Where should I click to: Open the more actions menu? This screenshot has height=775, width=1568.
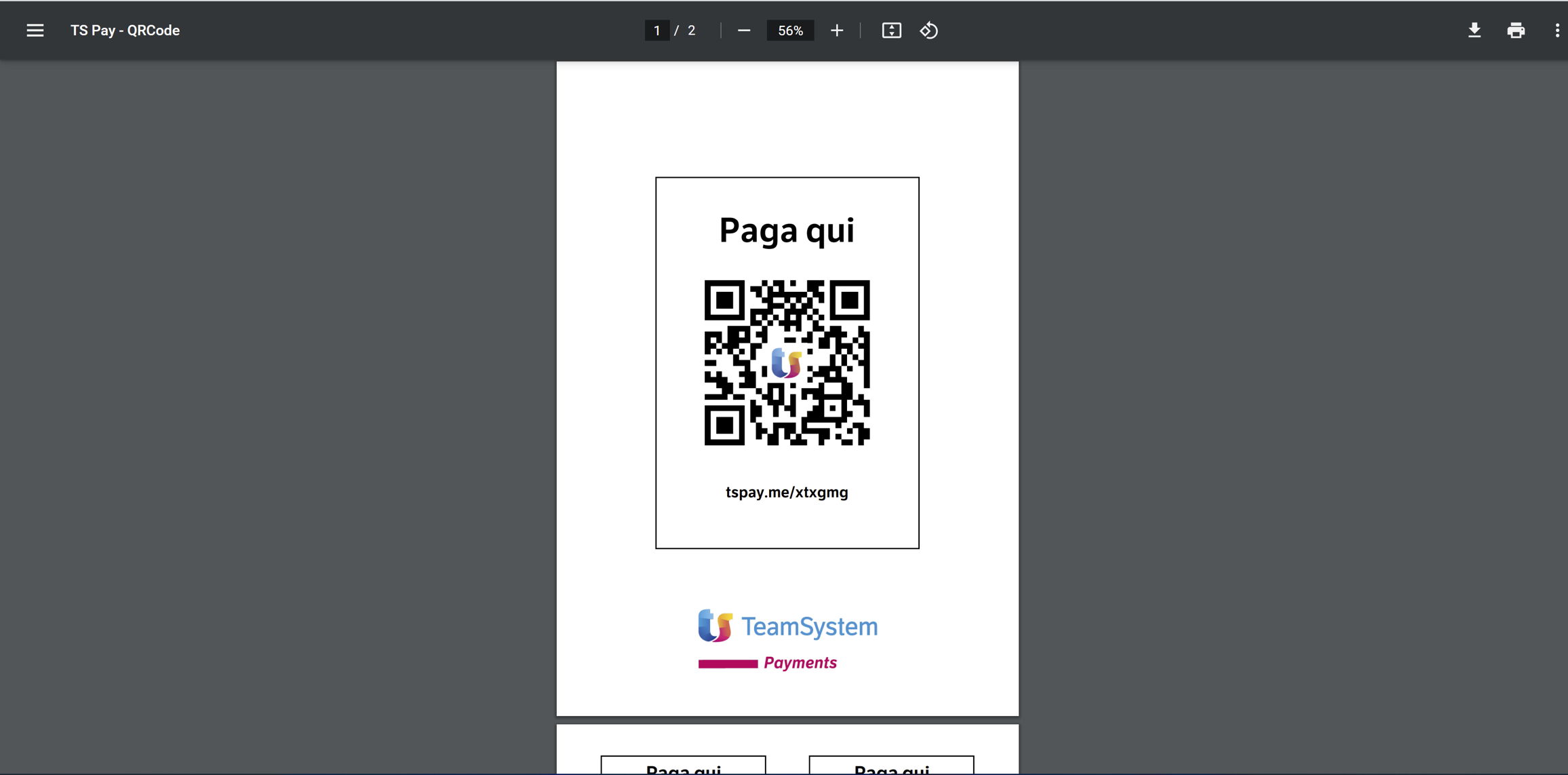click(x=1557, y=31)
